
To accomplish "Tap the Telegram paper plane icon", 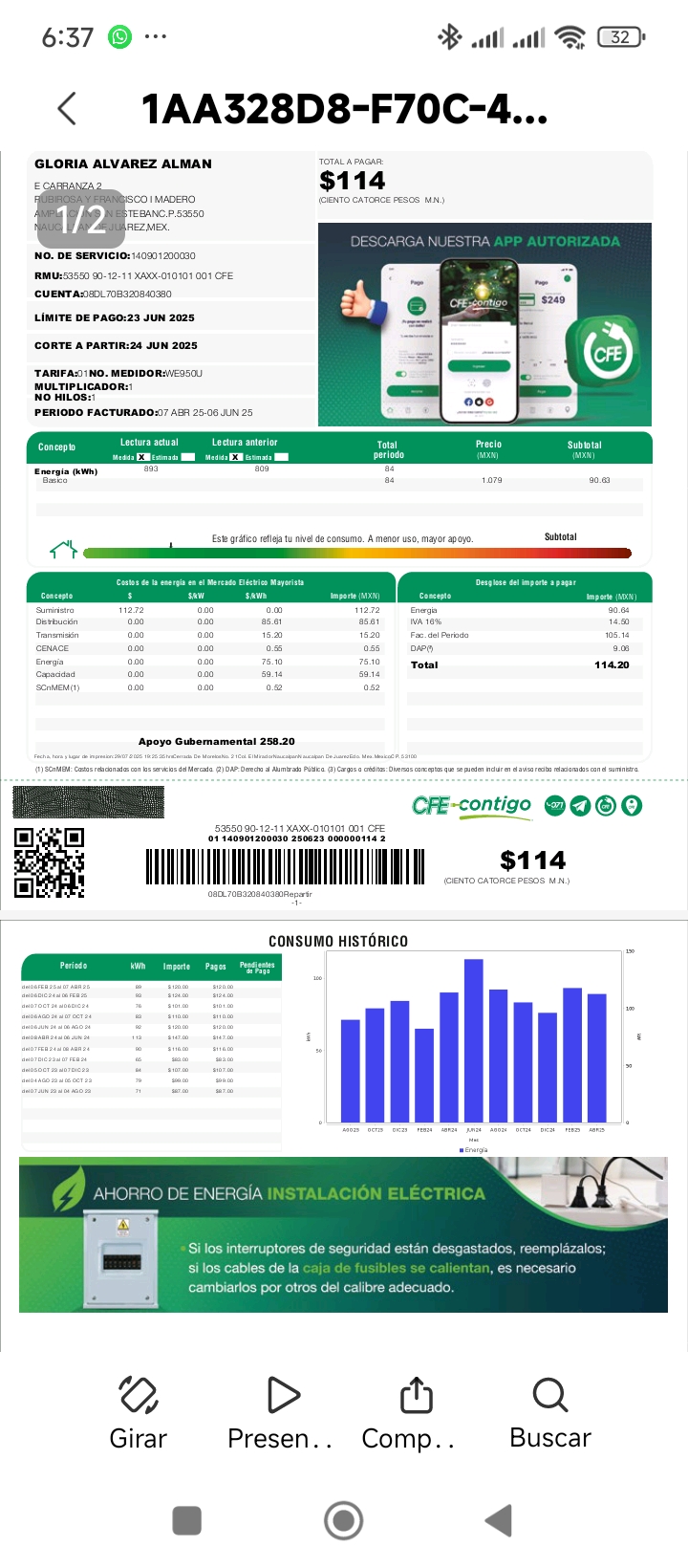I will tap(580, 806).
